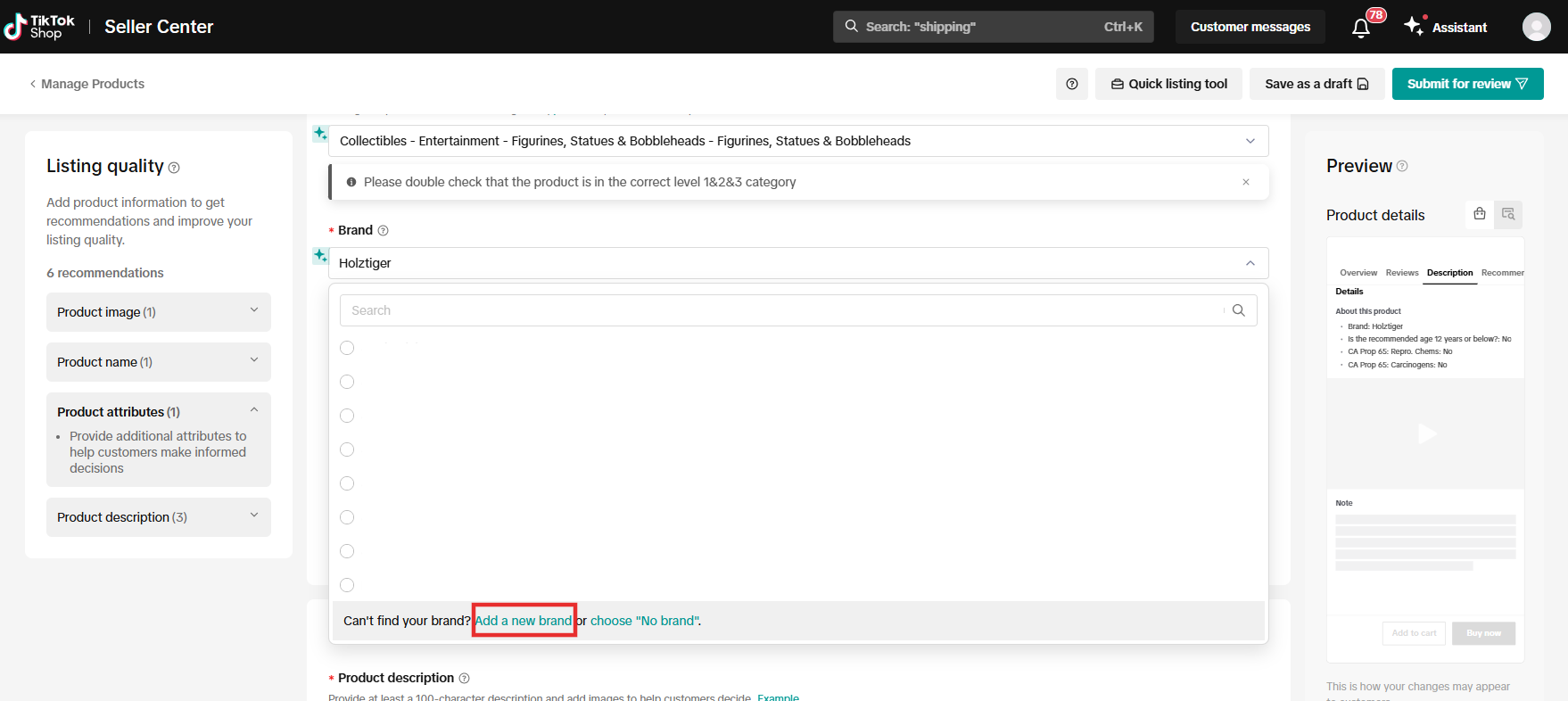Collapse the Product attributes recommendation
The image size is (1568, 701).
point(254,411)
